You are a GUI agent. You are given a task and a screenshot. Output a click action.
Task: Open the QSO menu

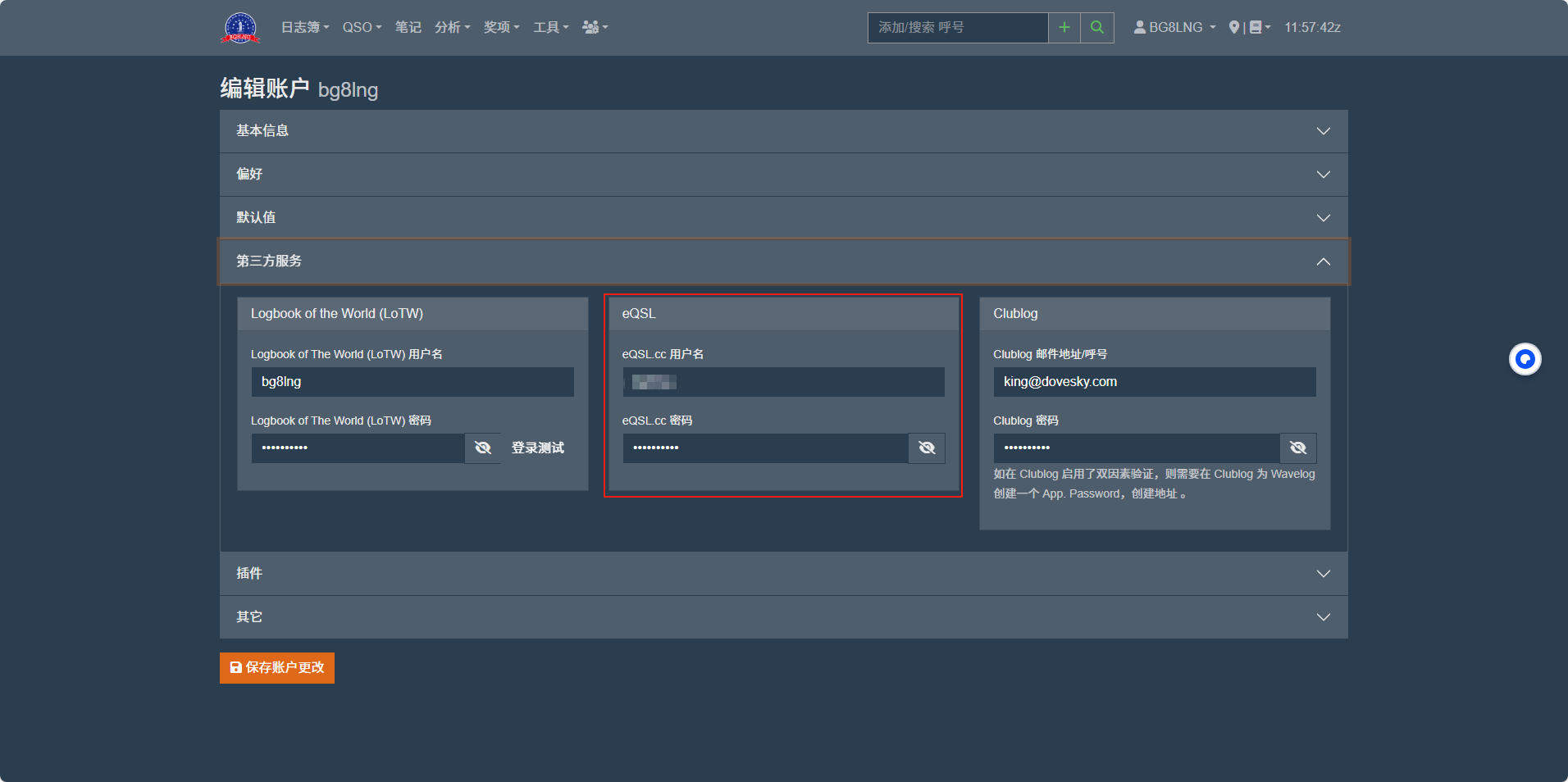click(362, 27)
